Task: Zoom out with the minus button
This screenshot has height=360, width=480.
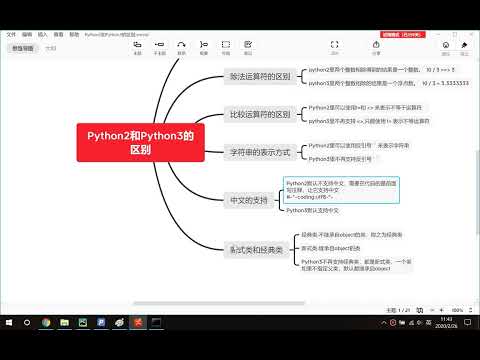Action: click(432, 310)
